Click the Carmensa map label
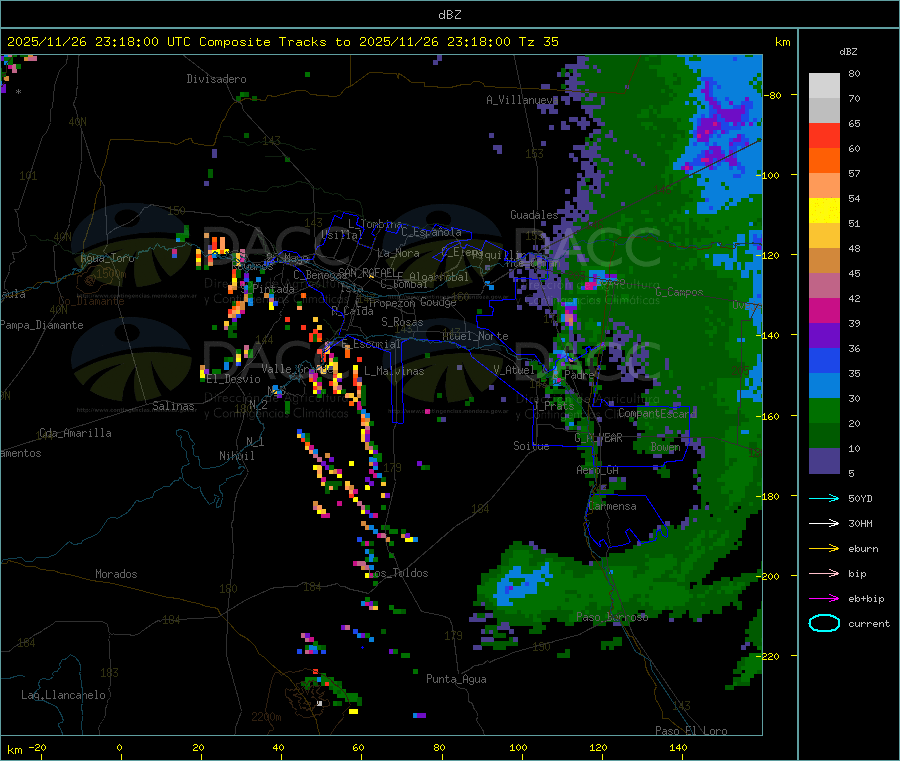 point(612,507)
